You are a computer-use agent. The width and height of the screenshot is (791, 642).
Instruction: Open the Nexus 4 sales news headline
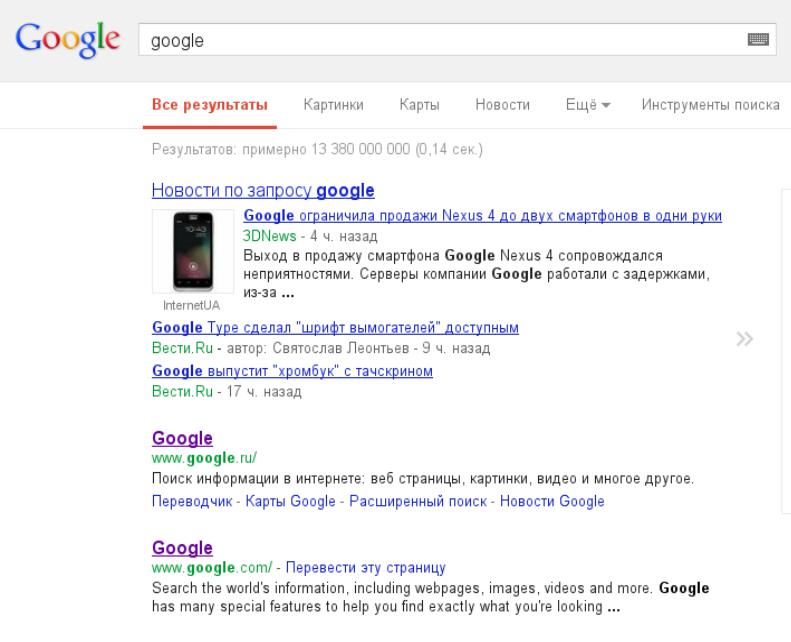pyautogui.click(x=482, y=216)
